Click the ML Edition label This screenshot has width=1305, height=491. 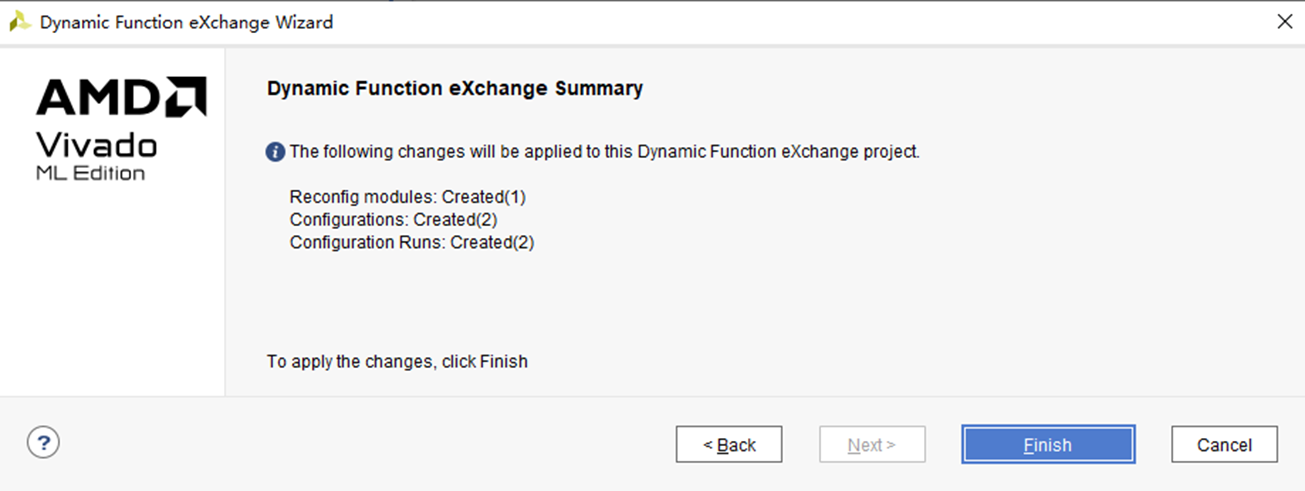tap(90, 174)
